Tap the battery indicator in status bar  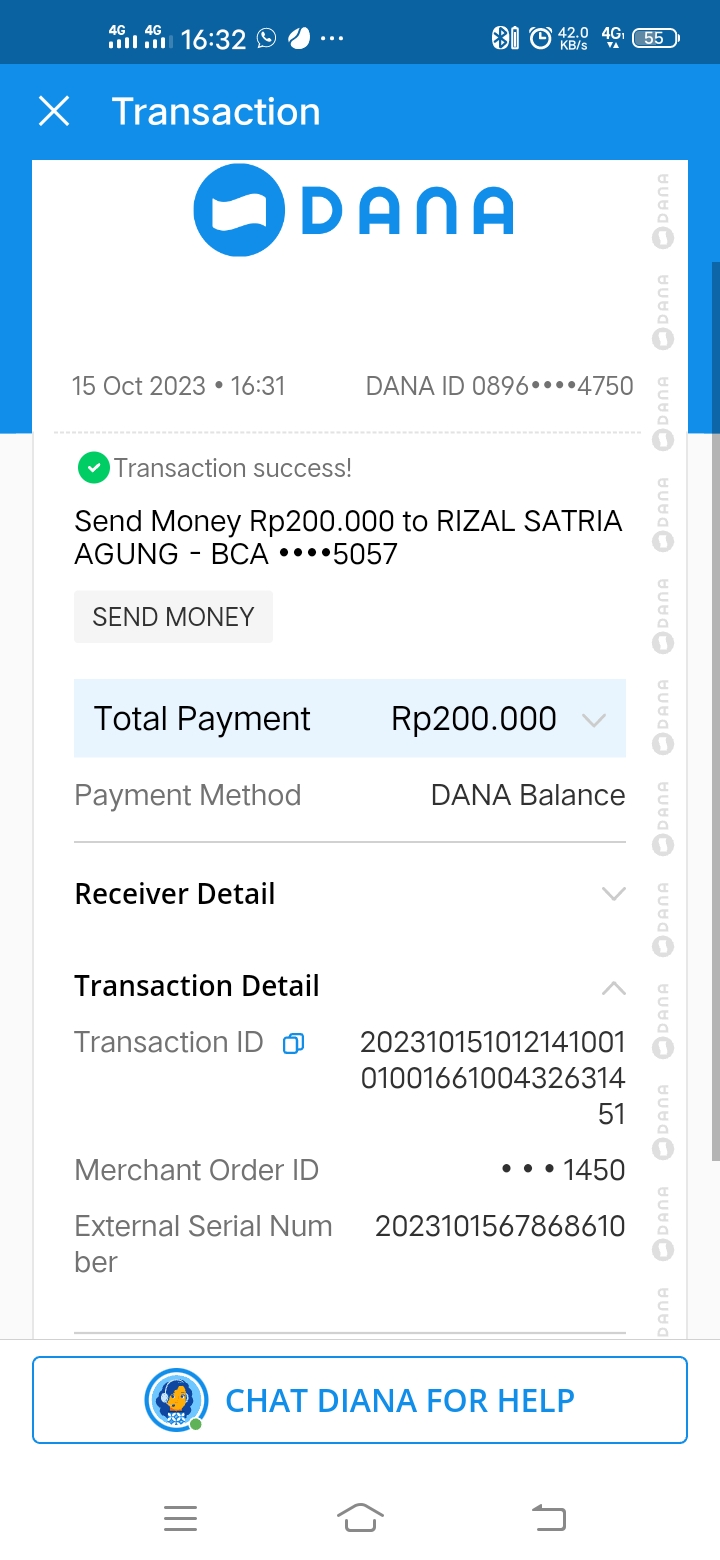point(655,38)
